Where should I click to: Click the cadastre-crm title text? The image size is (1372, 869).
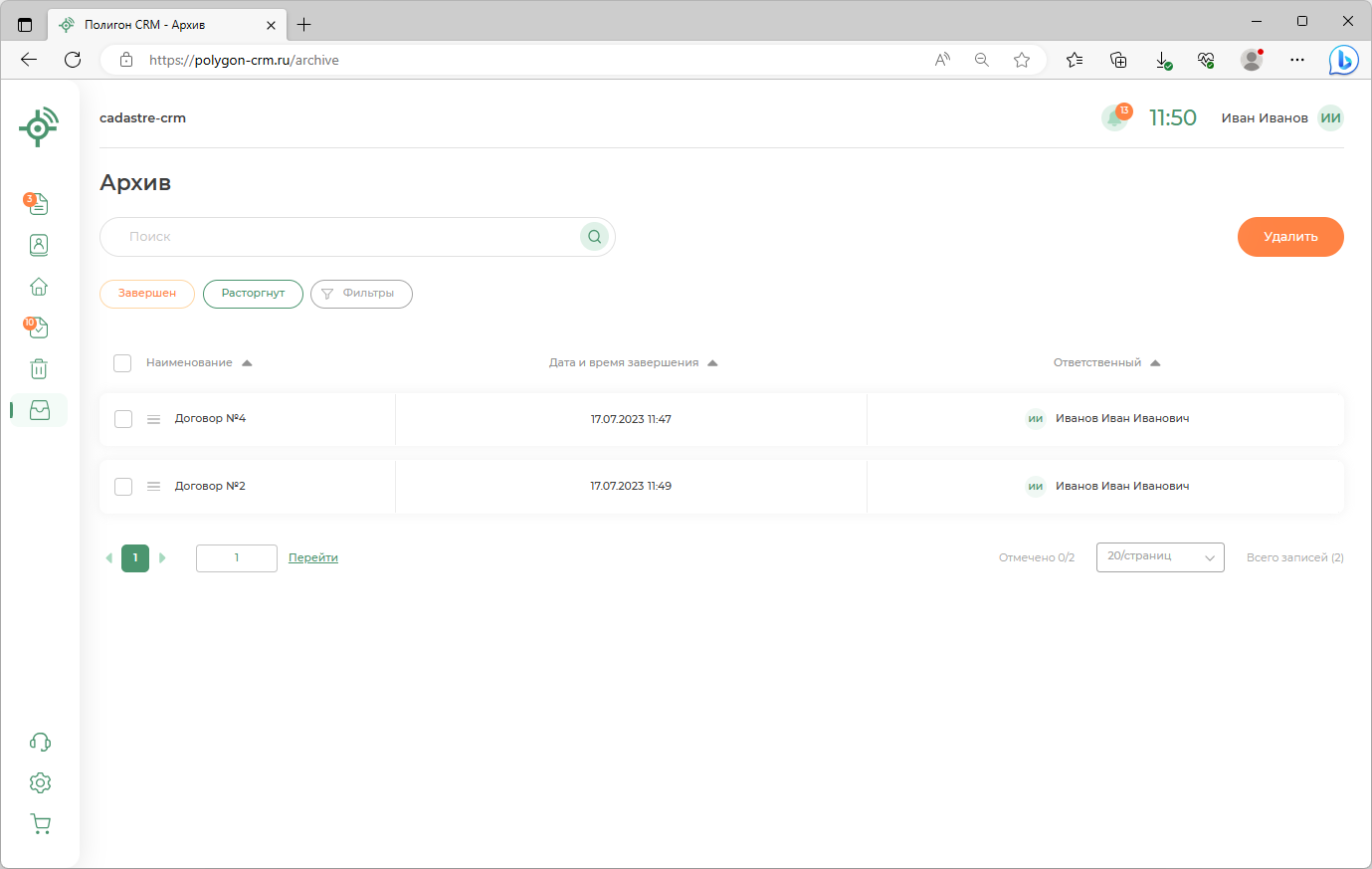[142, 118]
